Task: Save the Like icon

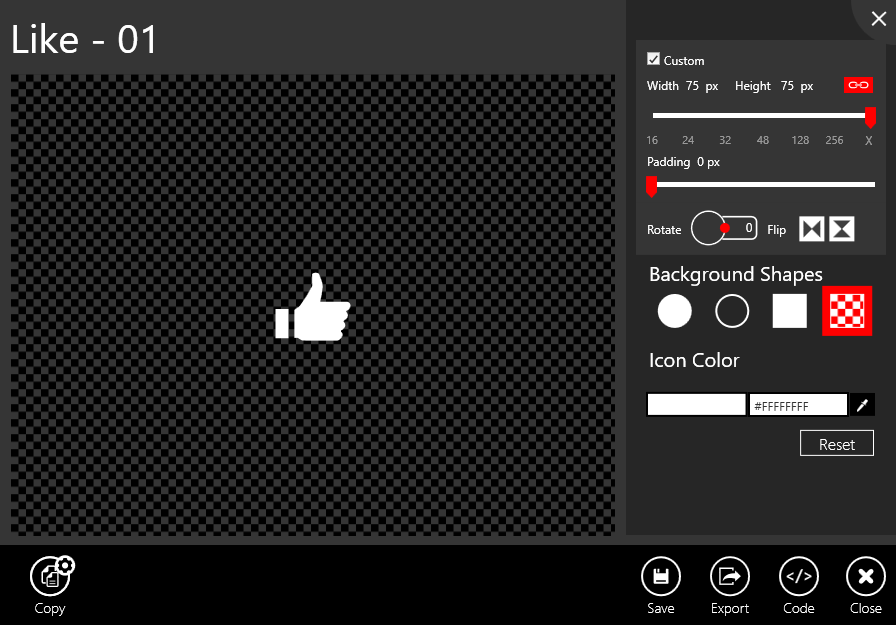Action: pos(660,577)
